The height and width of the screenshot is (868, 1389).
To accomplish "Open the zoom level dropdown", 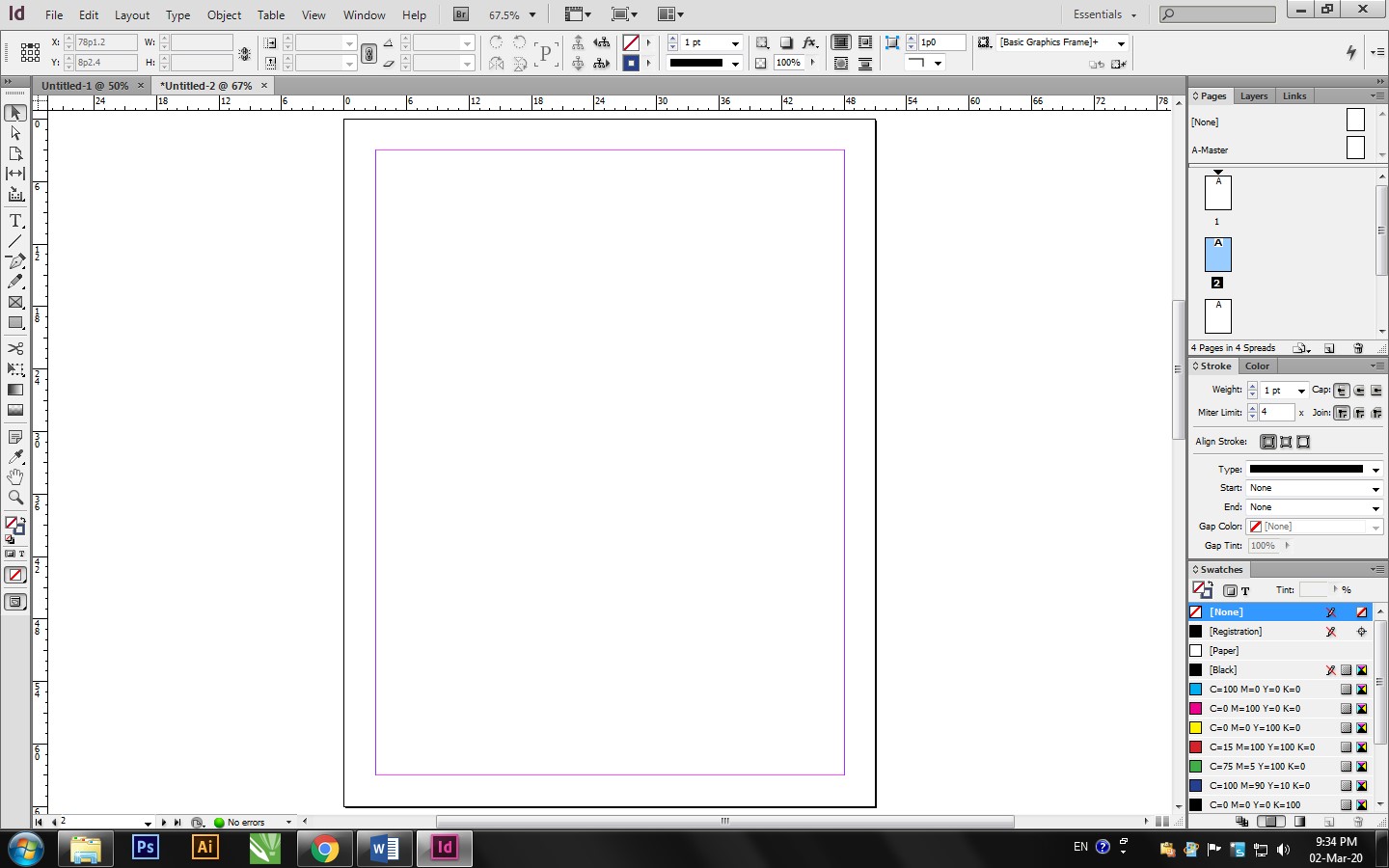I will (531, 15).
